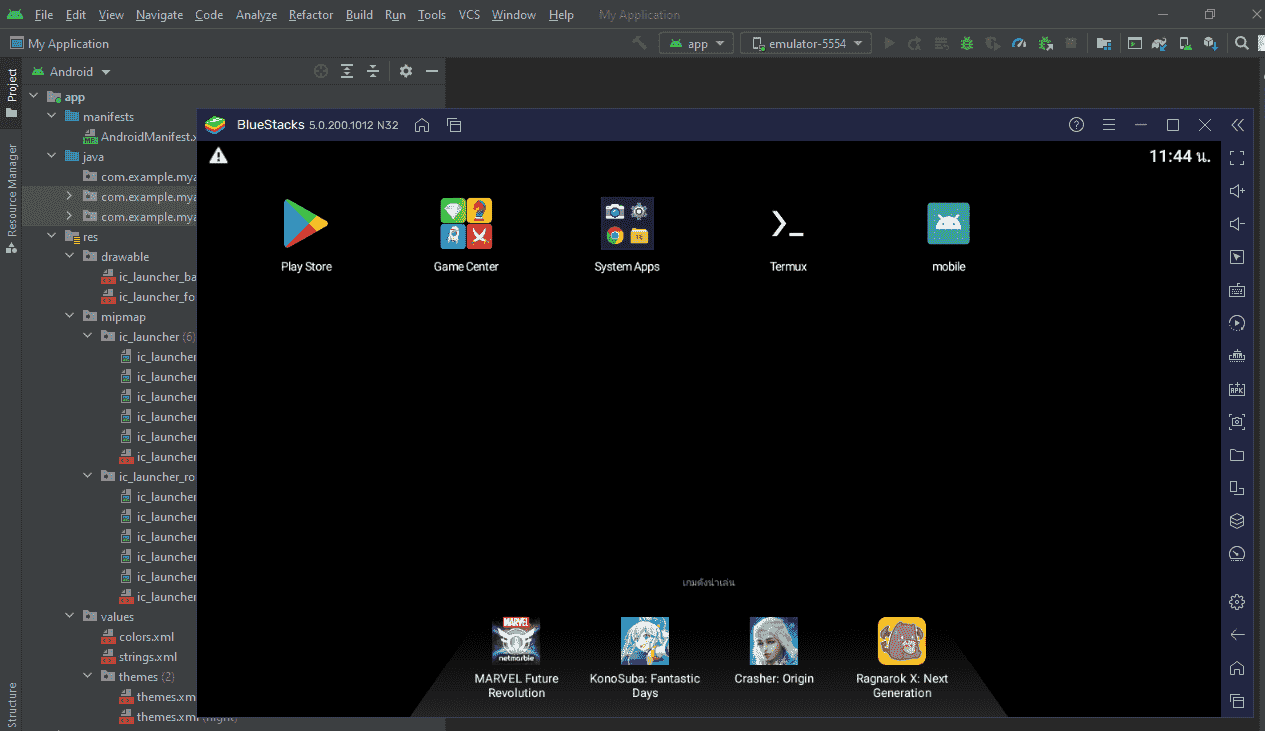
Task: Click the Profile app speedometer icon
Action: point(1019,43)
